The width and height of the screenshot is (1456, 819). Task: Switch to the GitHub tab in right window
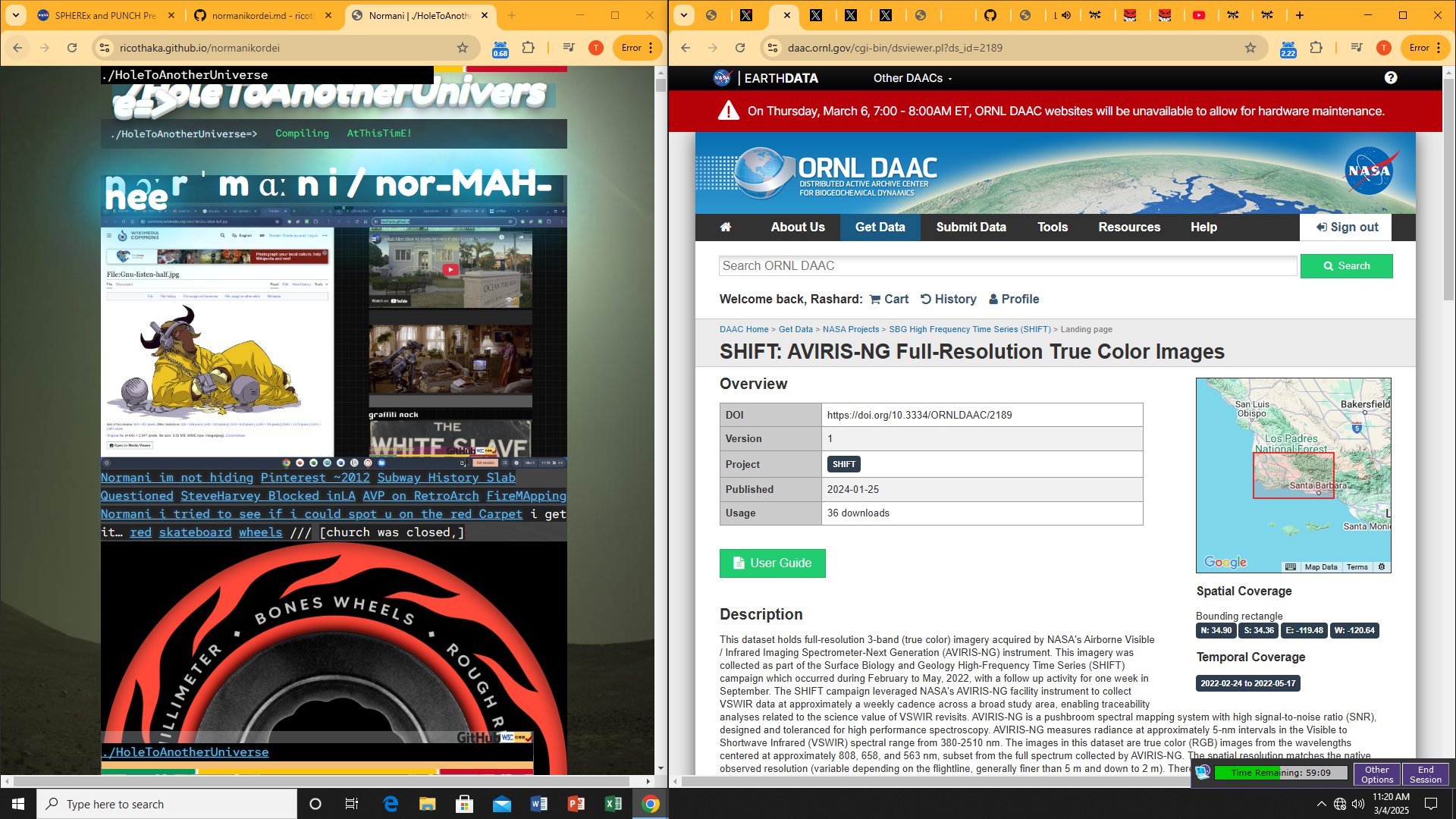(x=990, y=15)
